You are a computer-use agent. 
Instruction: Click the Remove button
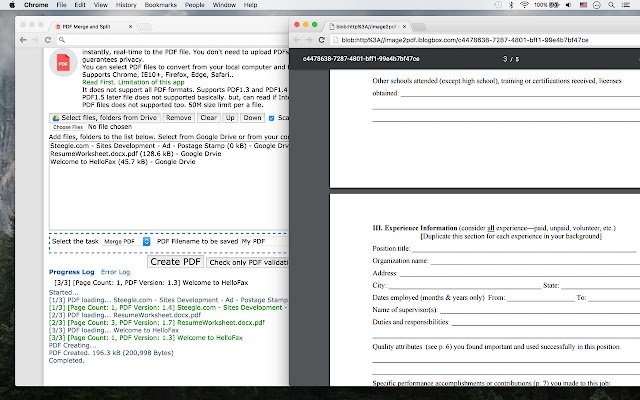pyautogui.click(x=178, y=118)
